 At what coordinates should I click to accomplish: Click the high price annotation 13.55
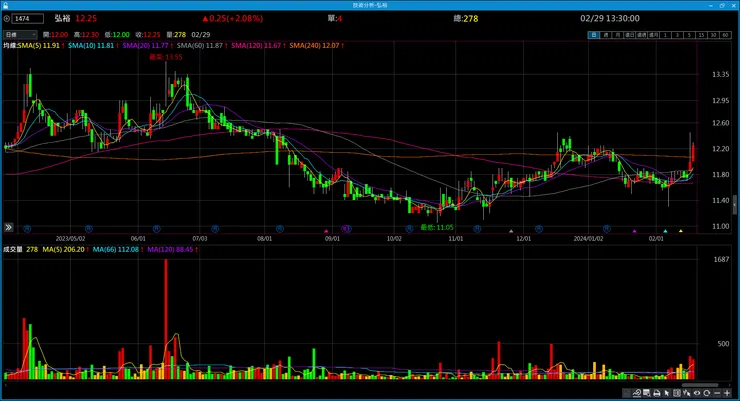tap(166, 57)
